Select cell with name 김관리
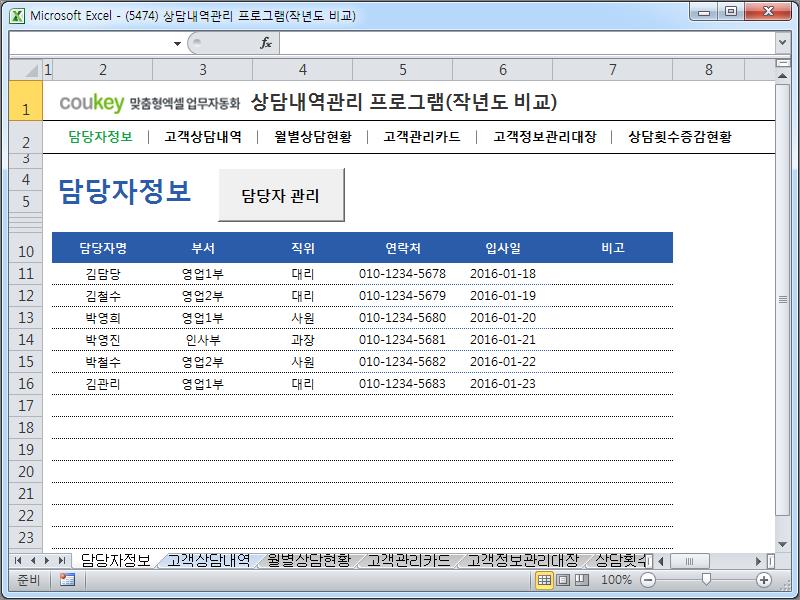800x600 pixels. 103,384
